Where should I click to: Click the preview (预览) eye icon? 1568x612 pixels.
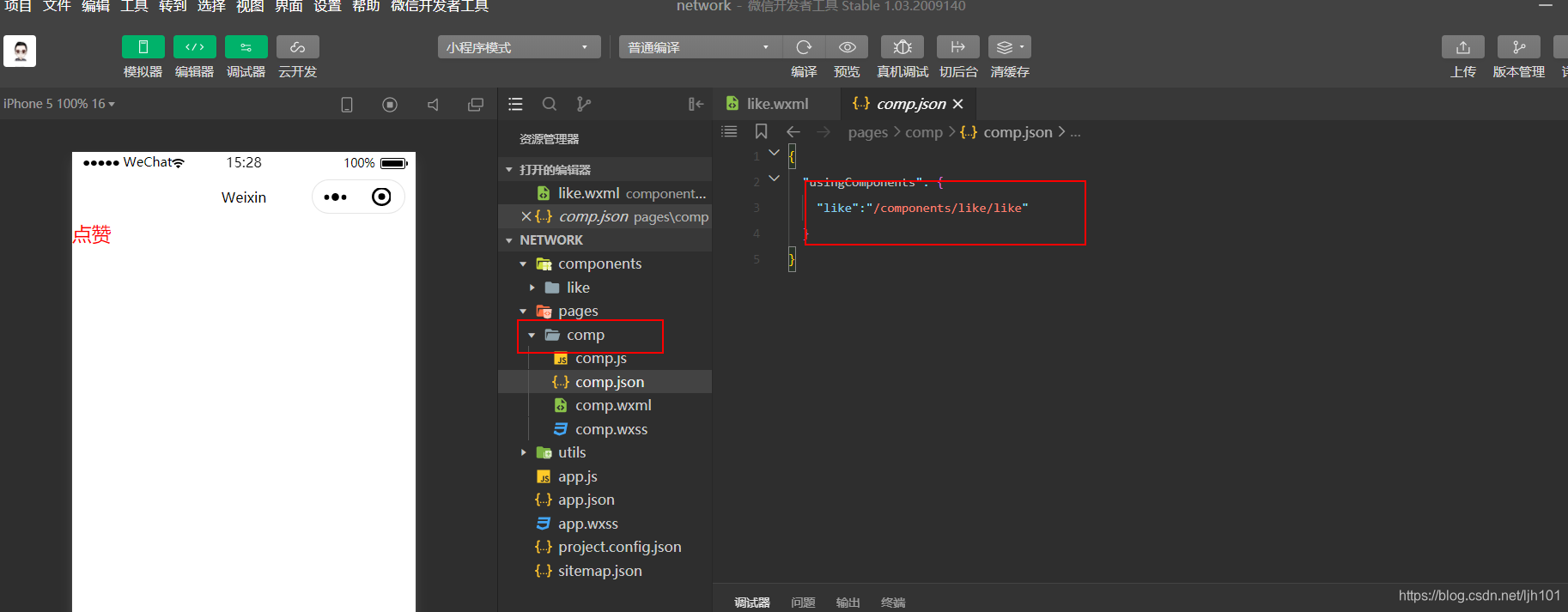point(847,47)
